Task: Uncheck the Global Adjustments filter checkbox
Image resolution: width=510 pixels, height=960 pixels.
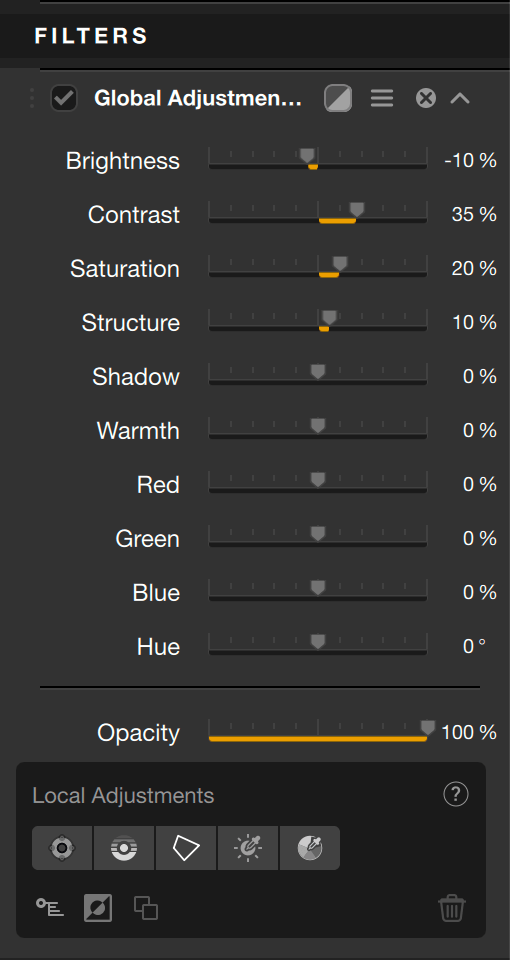Action: [64, 98]
